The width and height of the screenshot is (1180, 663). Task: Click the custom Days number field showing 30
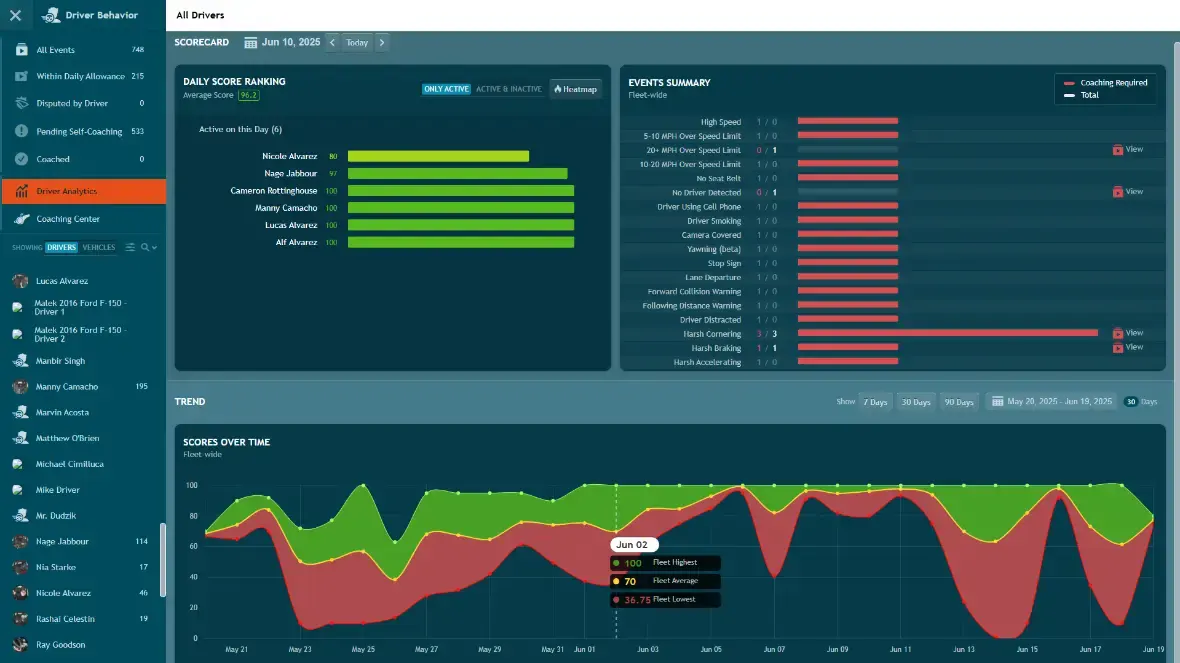pyautogui.click(x=1130, y=402)
